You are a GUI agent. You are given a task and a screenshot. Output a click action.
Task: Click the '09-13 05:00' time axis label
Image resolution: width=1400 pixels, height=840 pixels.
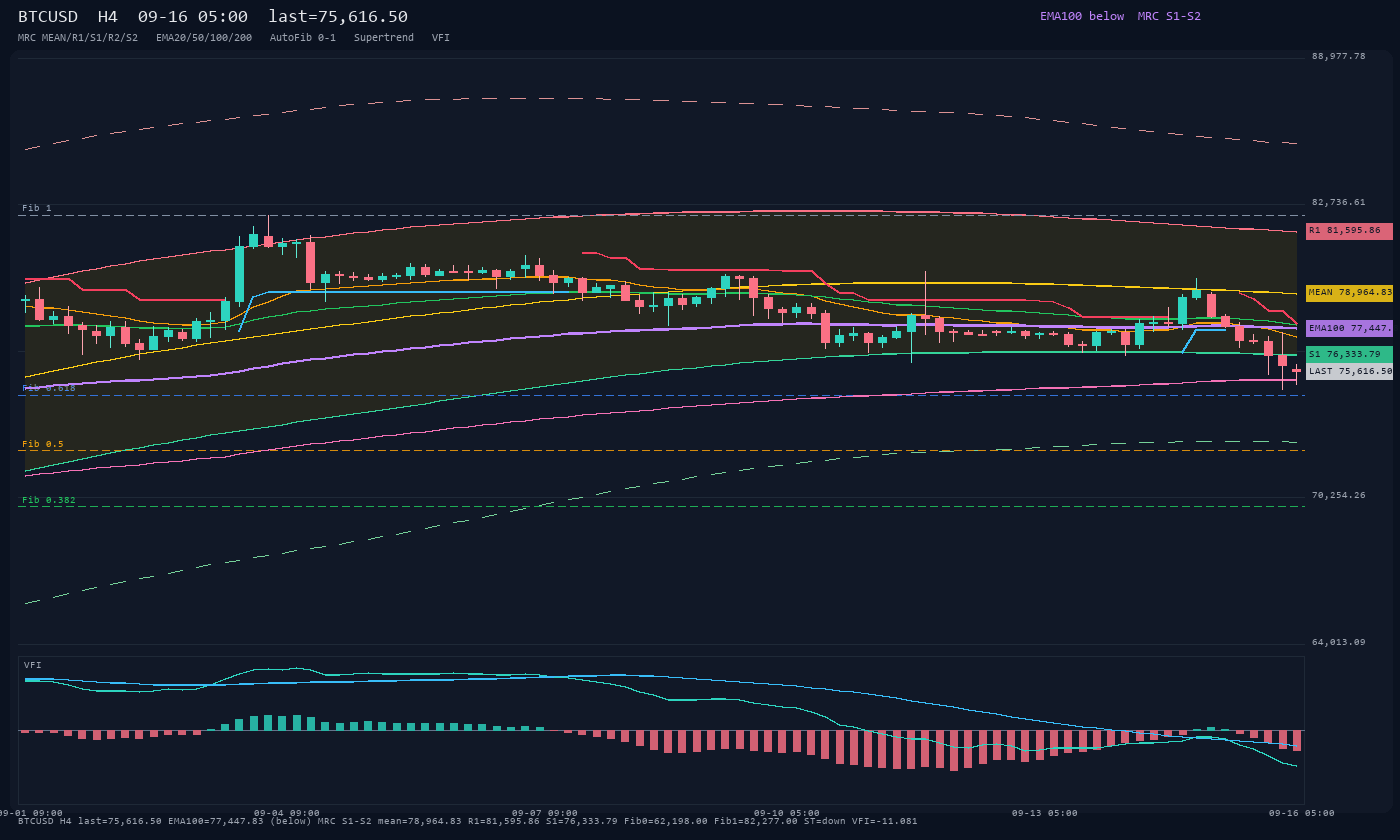coord(1045,813)
